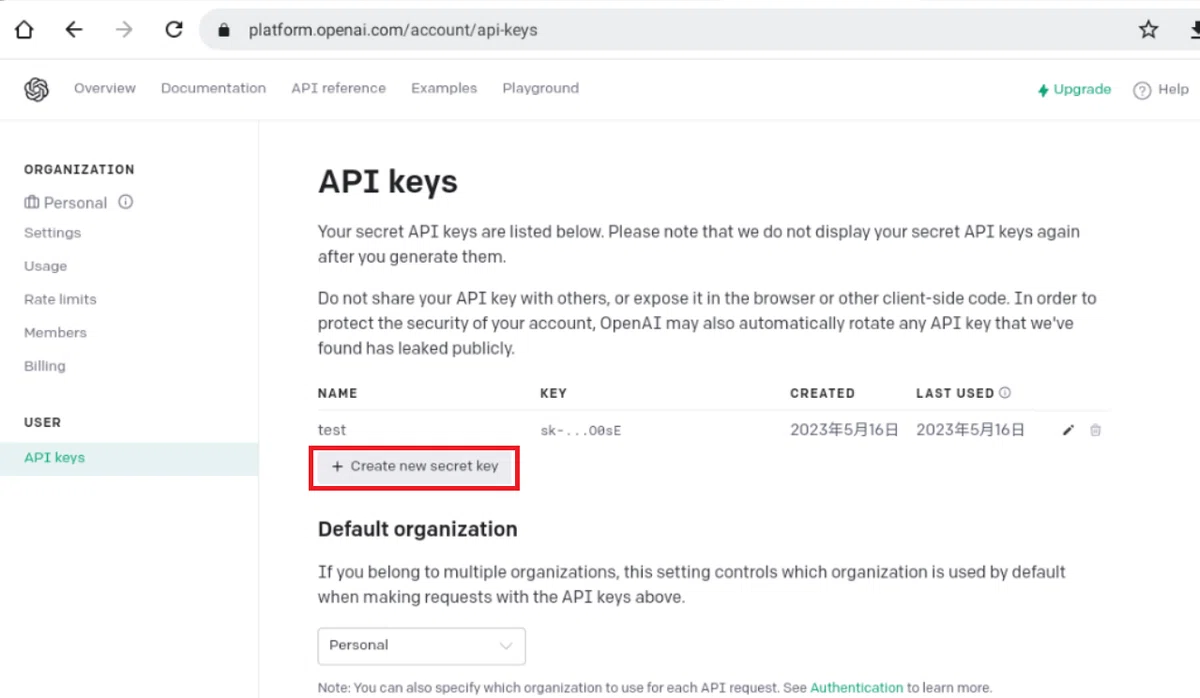Viewport: 1200px width, 698px height.
Task: Go back with the browser arrow
Action: pos(74,30)
